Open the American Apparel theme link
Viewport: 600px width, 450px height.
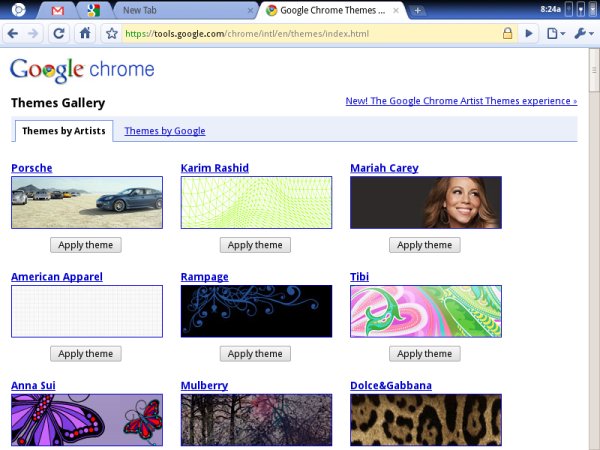[57, 277]
